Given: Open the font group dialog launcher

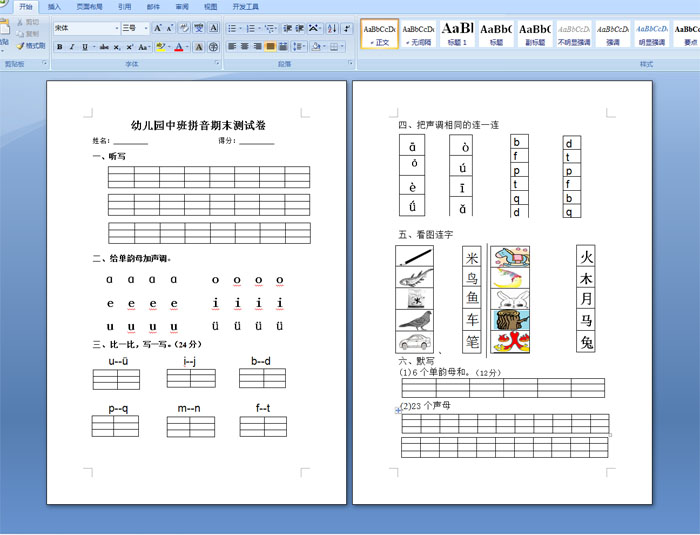Looking at the screenshot, I should coord(217,63).
